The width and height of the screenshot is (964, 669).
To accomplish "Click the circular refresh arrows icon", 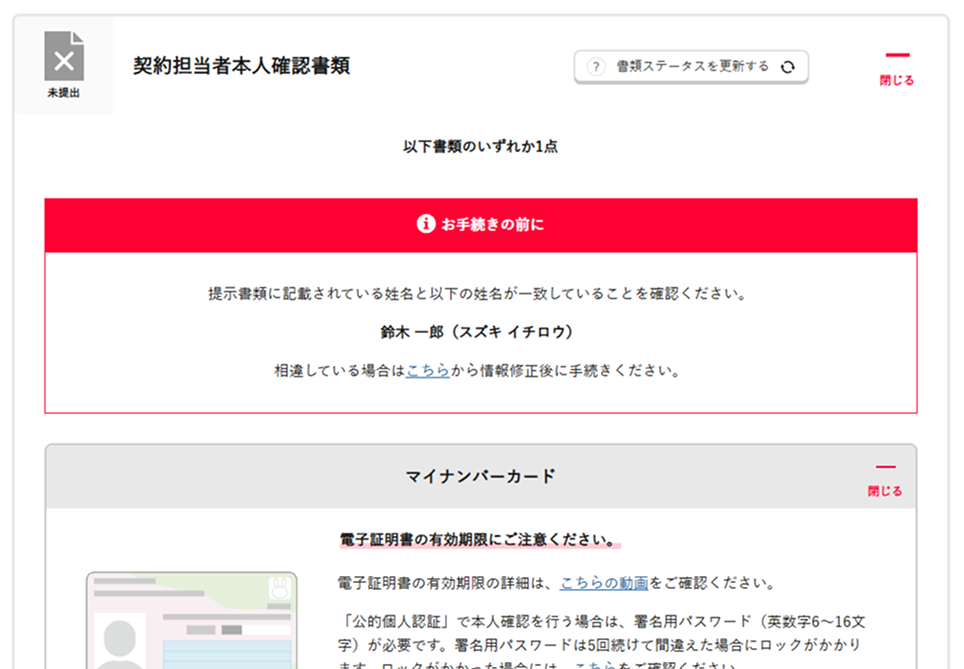I will pos(787,67).
